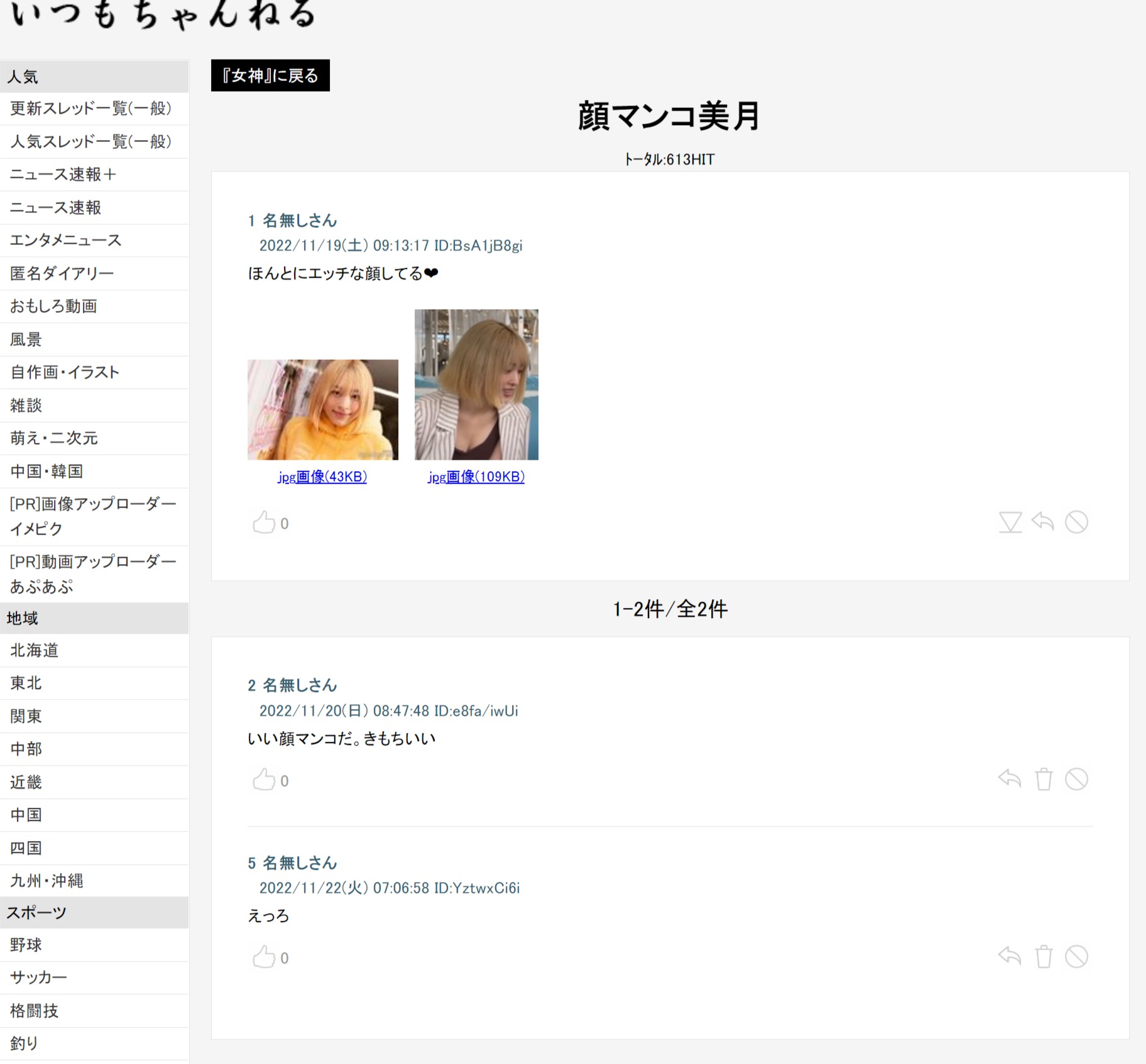Select 更新スレッド一覧(一般) in the sidebar

tap(90, 109)
